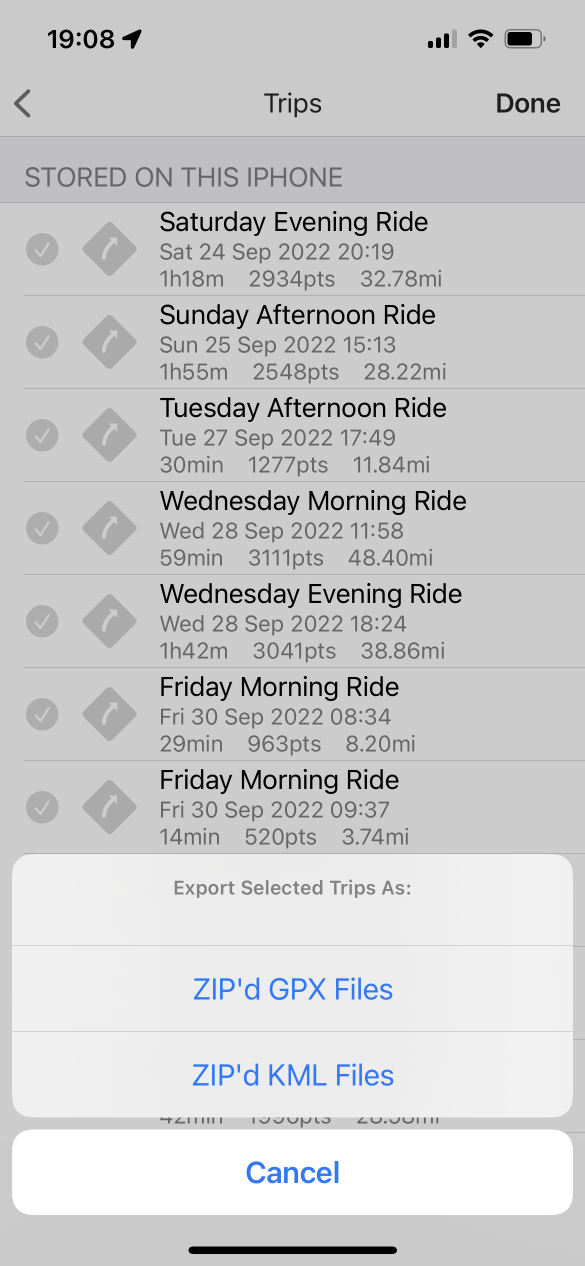585x1266 pixels.
Task: Tap the battery level indicator
Action: coord(524,38)
